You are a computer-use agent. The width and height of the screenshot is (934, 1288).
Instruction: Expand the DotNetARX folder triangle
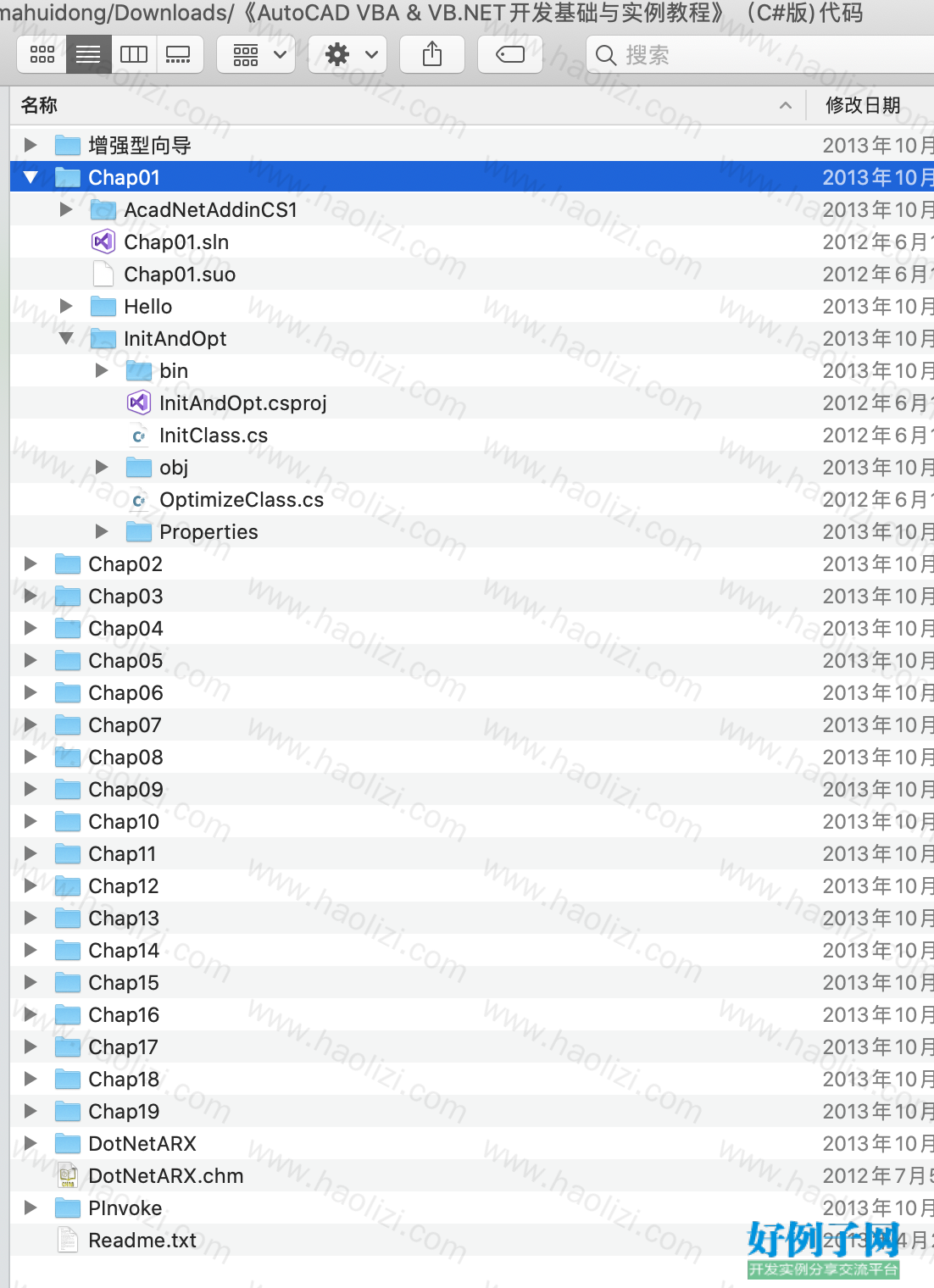click(31, 1143)
